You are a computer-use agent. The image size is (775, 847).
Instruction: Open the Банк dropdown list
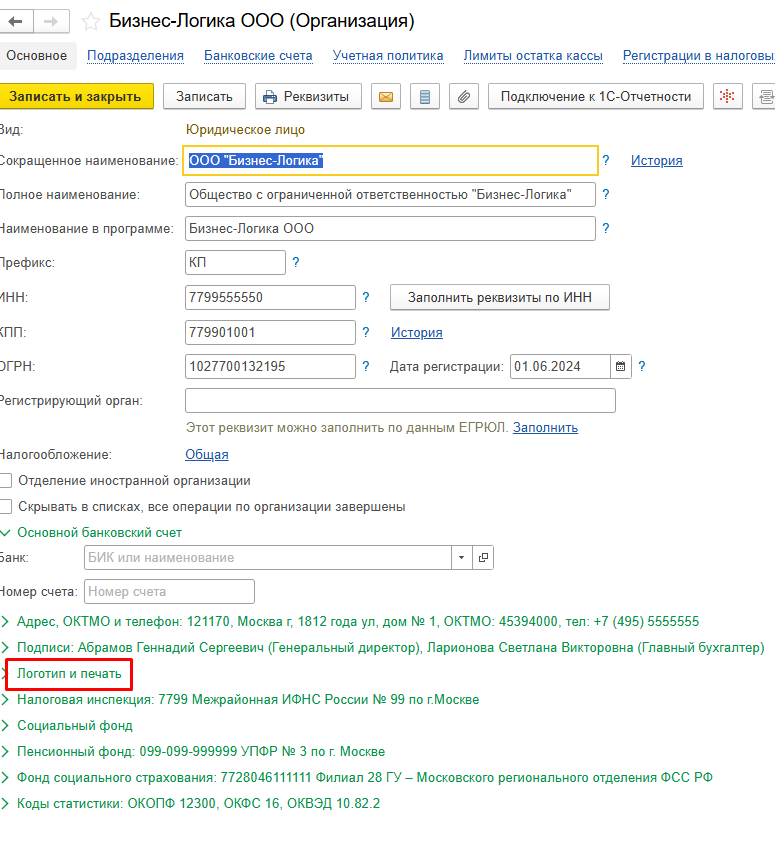tap(462, 557)
